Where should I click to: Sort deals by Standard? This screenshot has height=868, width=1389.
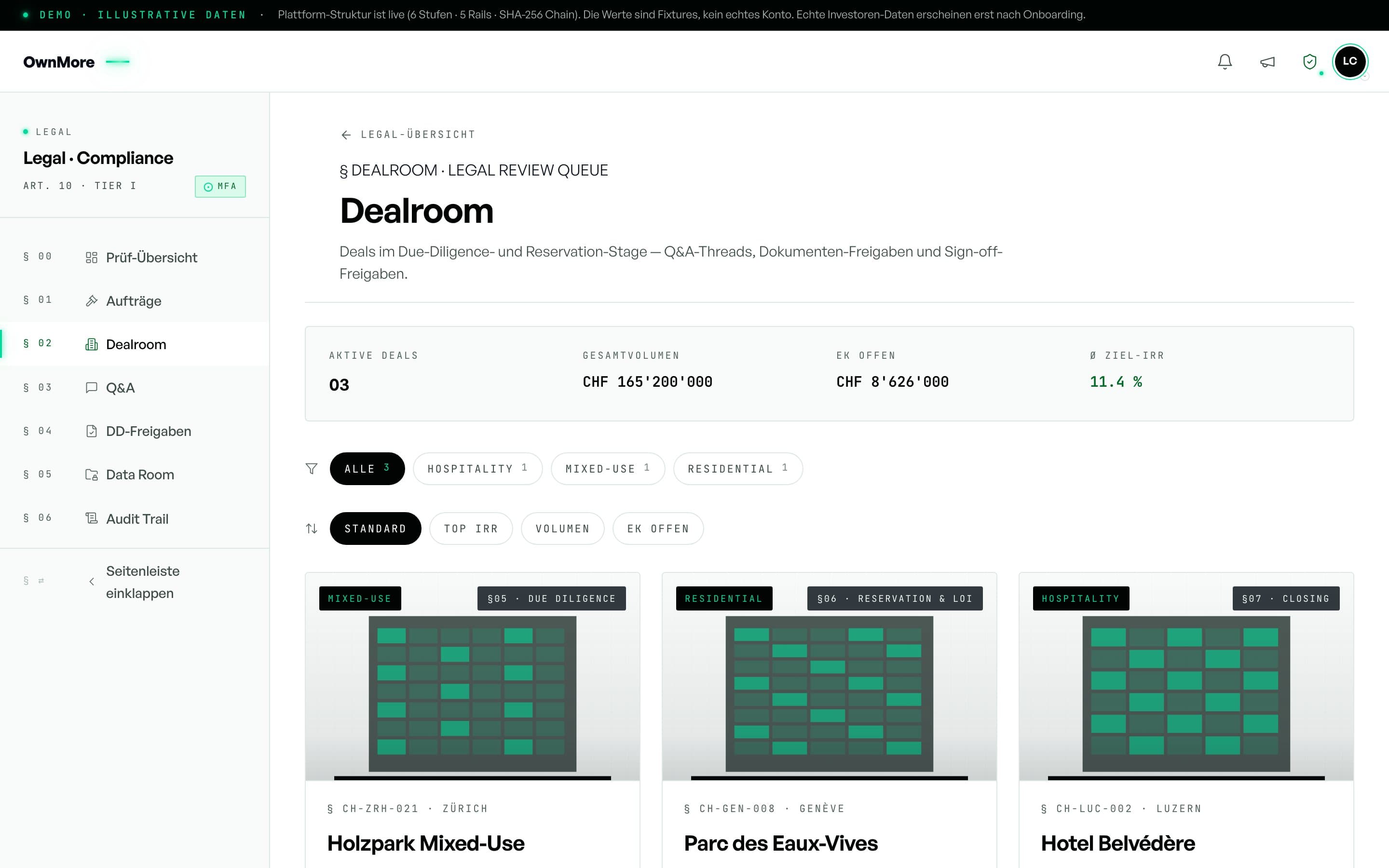[375, 529]
